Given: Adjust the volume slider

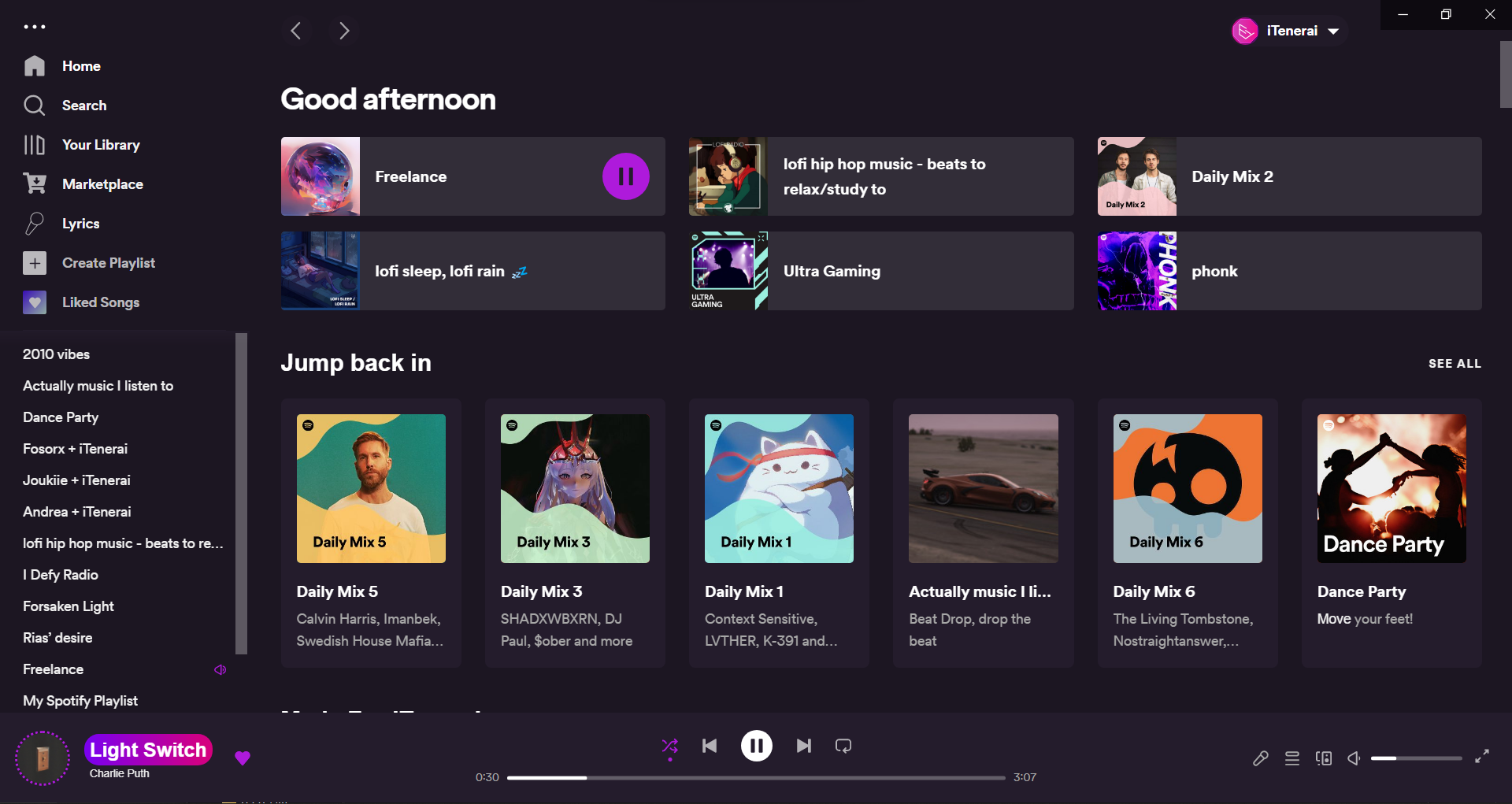Looking at the screenshot, I should (x=1416, y=758).
